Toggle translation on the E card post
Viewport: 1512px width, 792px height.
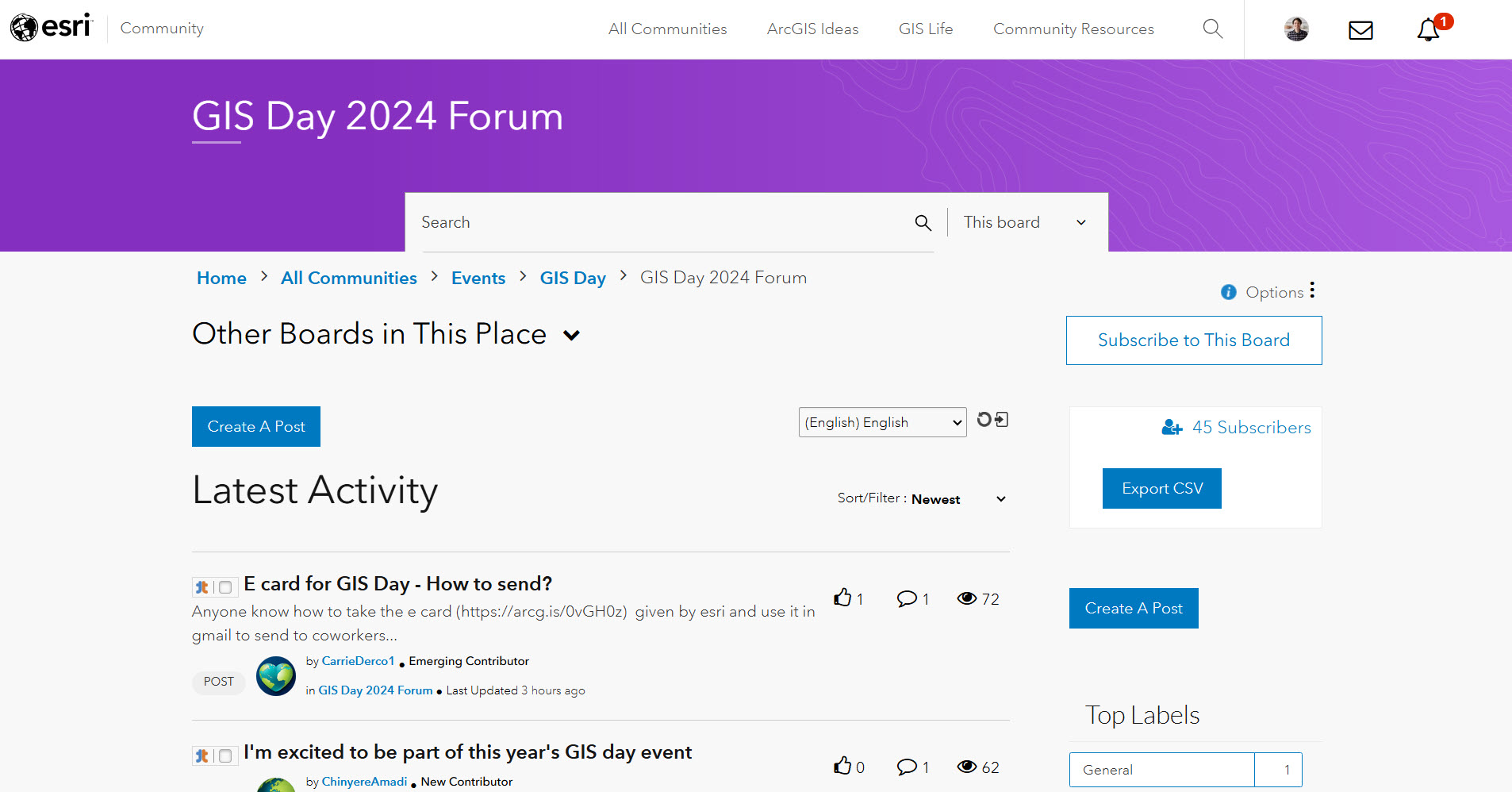pos(201,586)
